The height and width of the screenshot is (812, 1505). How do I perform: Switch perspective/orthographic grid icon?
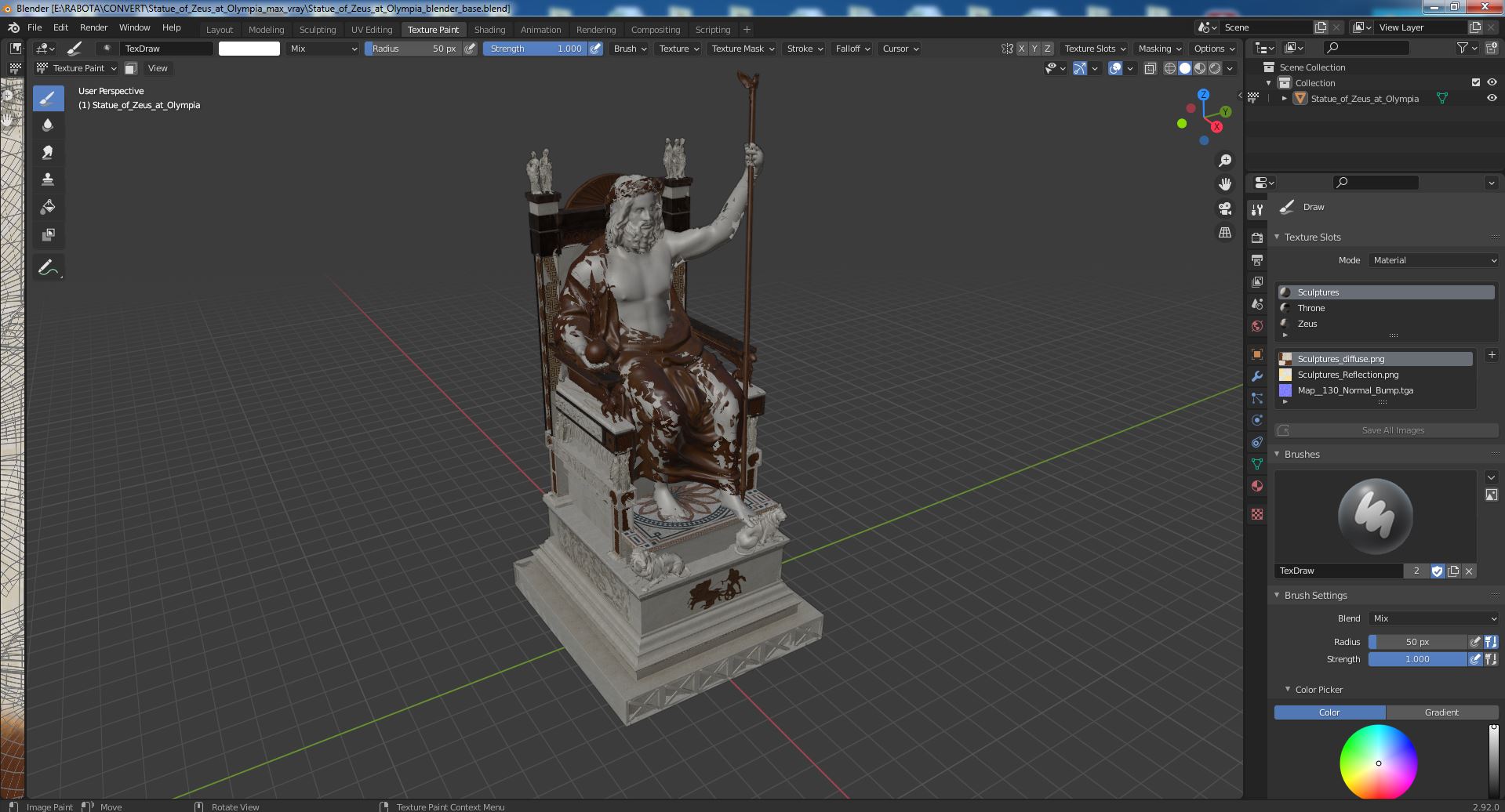point(1224,233)
